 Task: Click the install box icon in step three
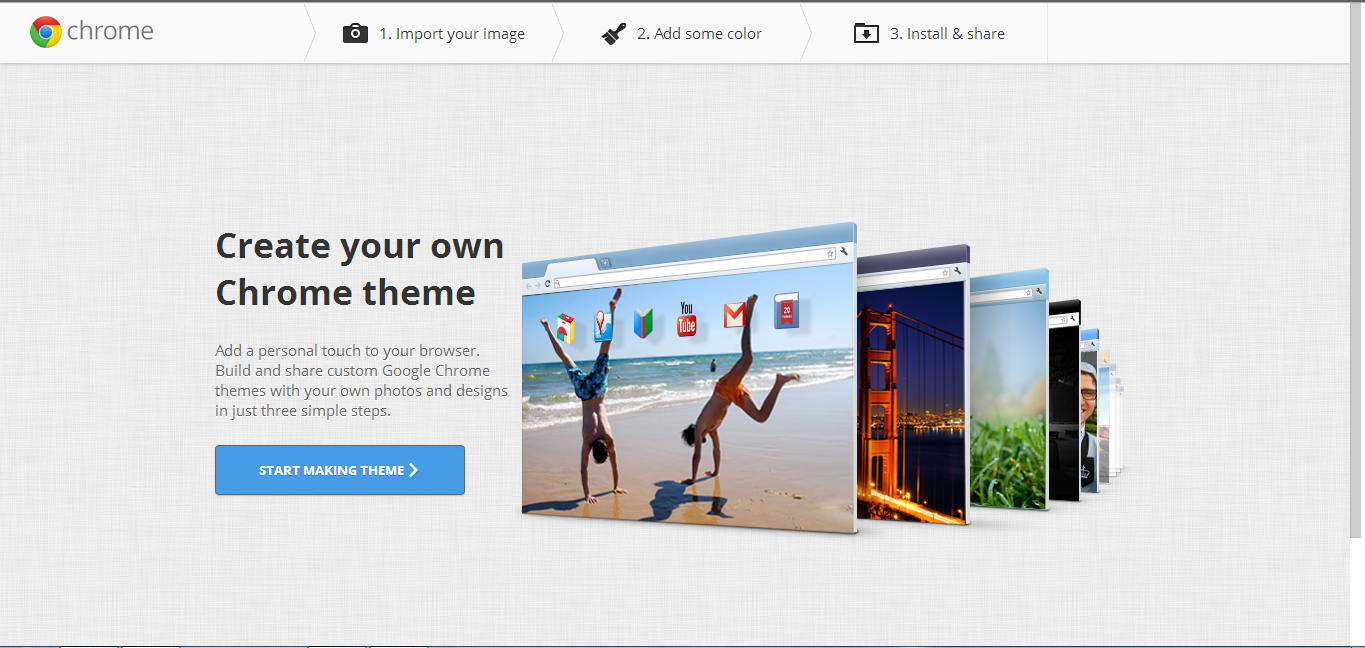[x=865, y=32]
